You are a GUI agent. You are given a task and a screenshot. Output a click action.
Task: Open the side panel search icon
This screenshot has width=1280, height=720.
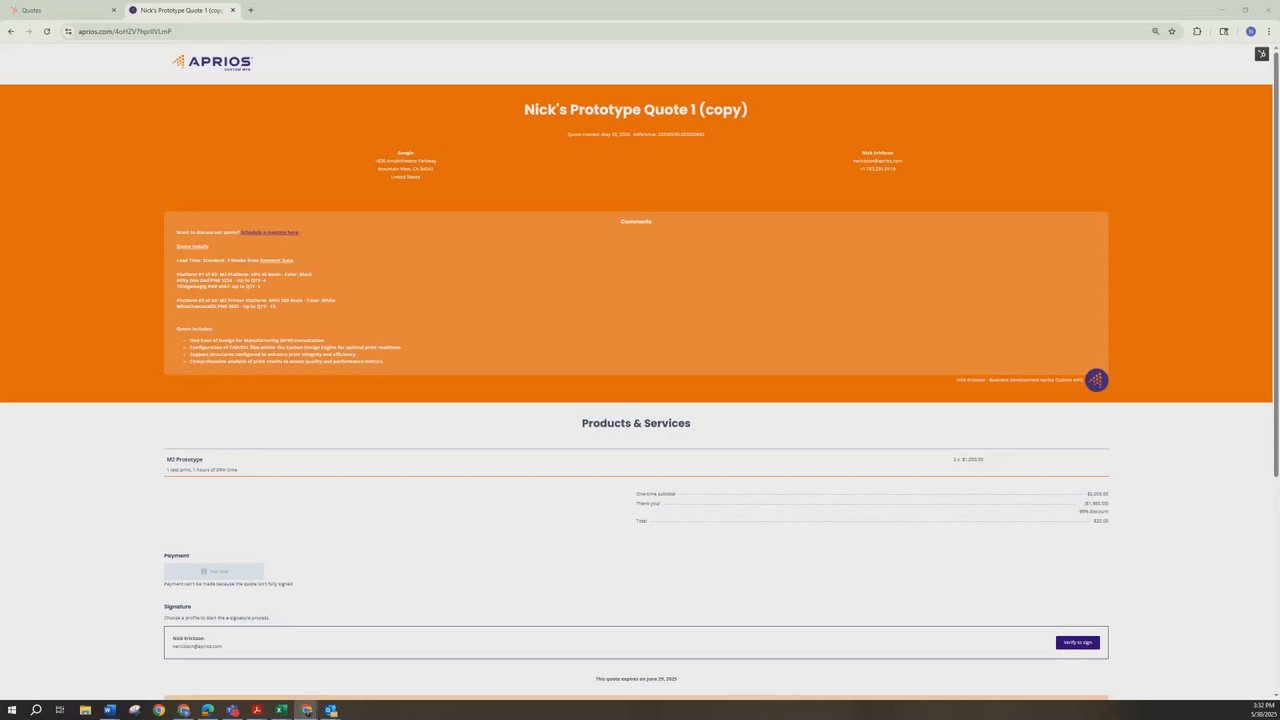(1224, 31)
